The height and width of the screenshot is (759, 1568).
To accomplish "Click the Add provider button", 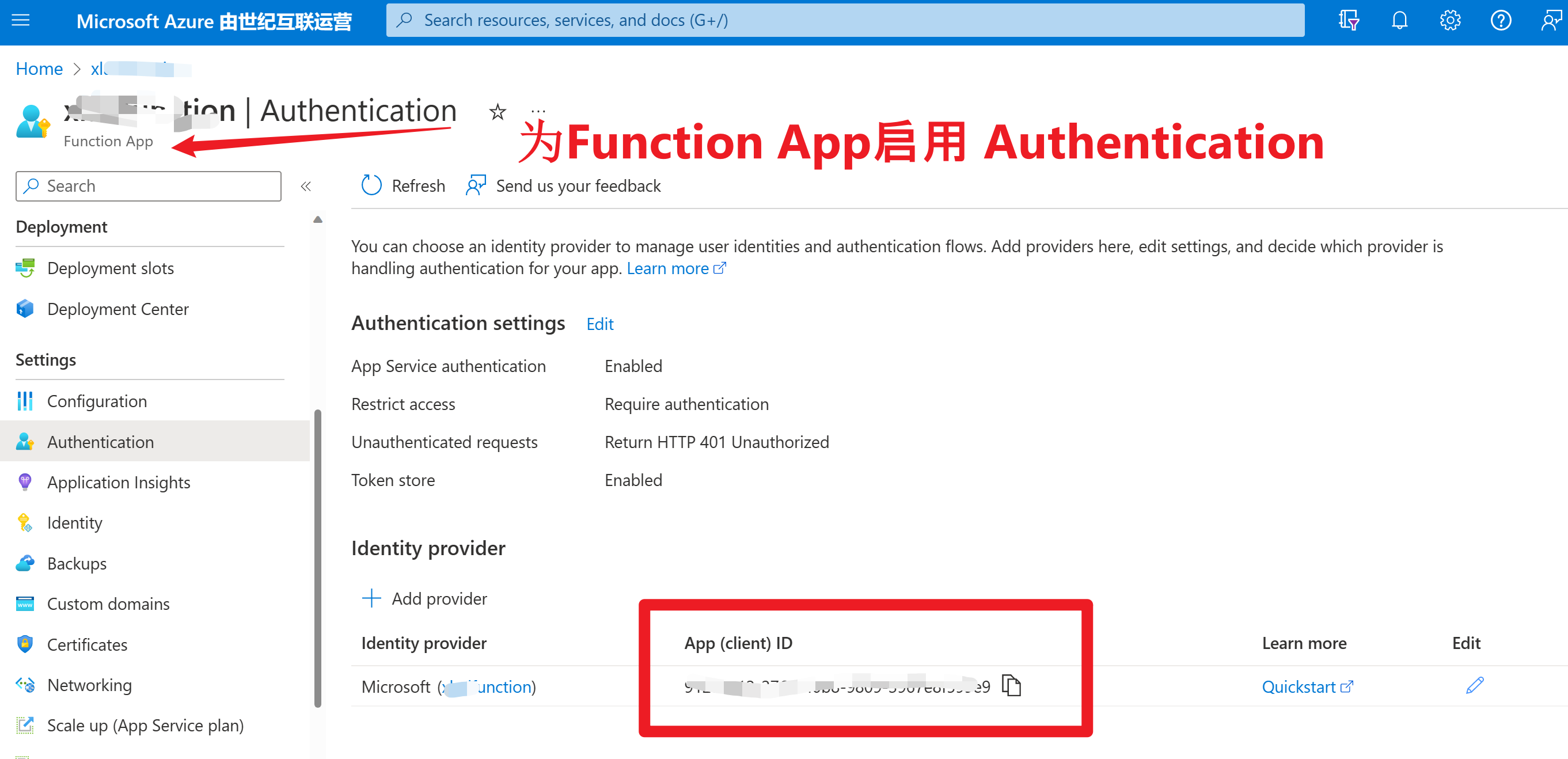I will 425,598.
